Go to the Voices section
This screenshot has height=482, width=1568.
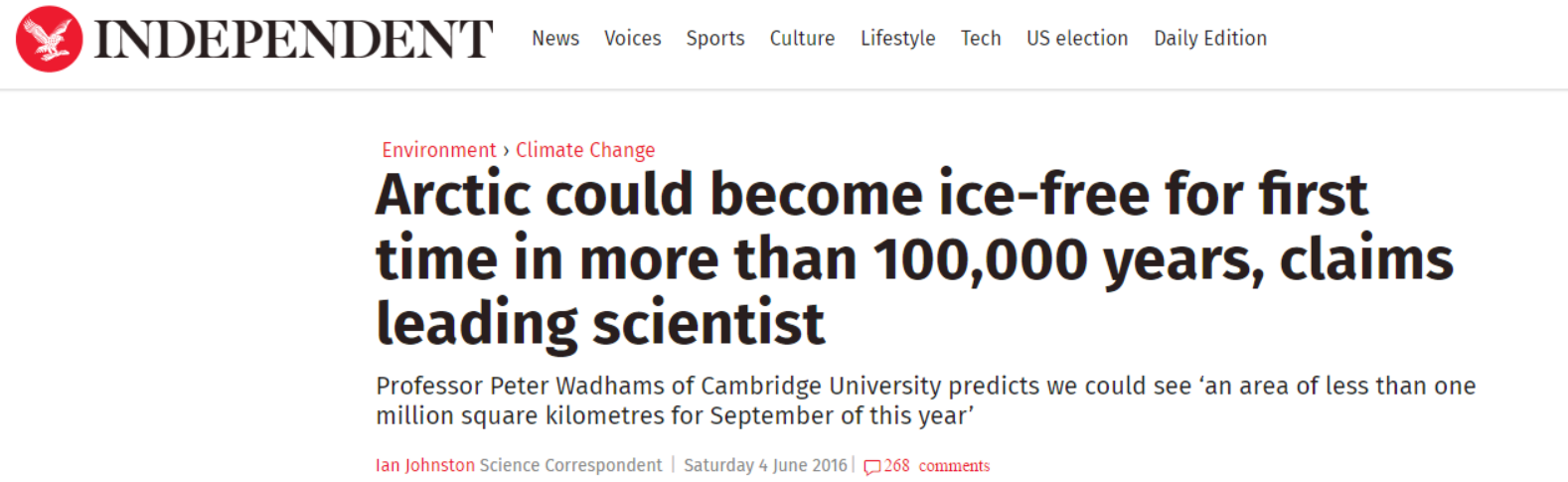coord(633,39)
